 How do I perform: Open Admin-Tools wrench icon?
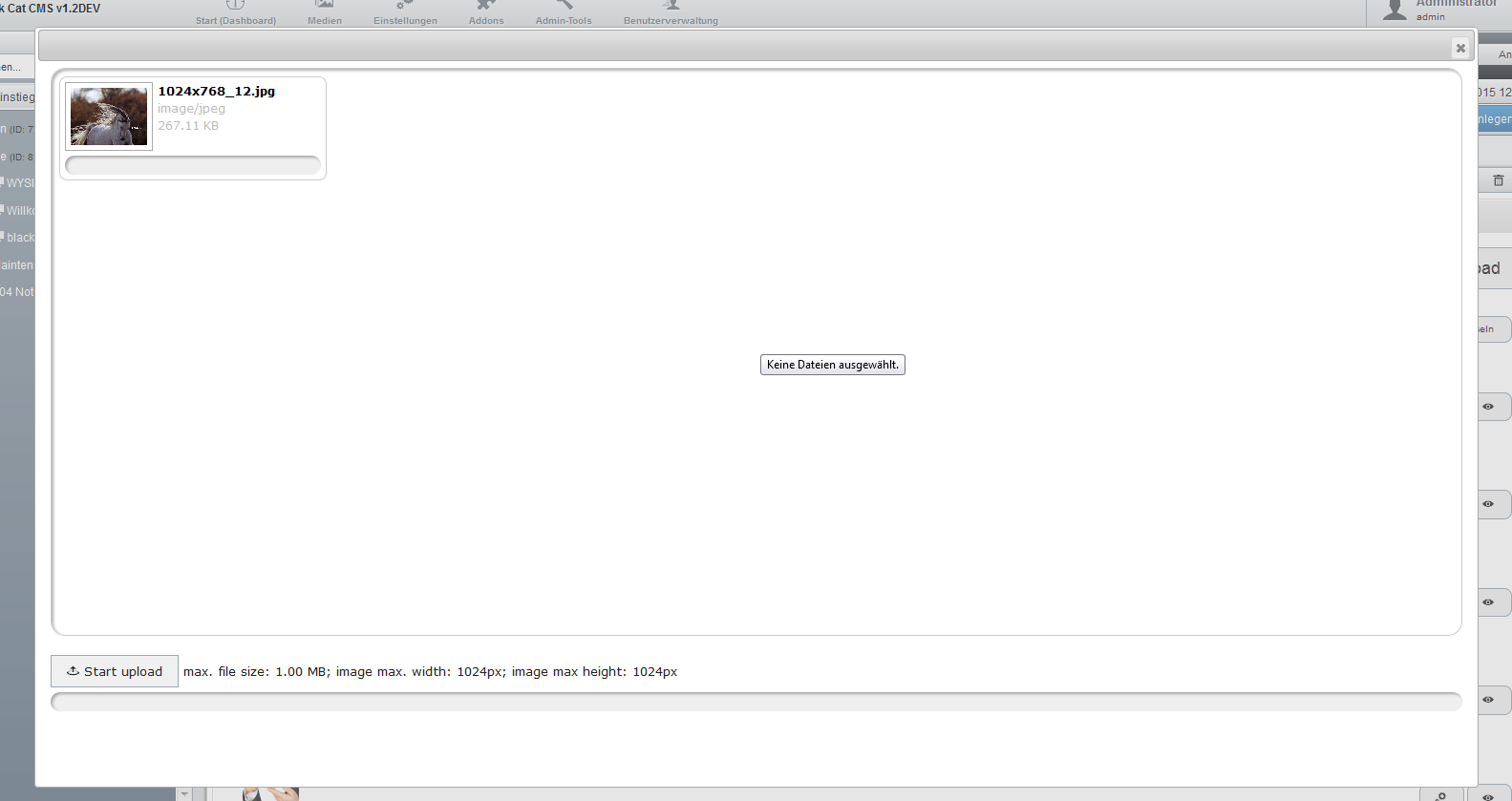pyautogui.click(x=564, y=6)
